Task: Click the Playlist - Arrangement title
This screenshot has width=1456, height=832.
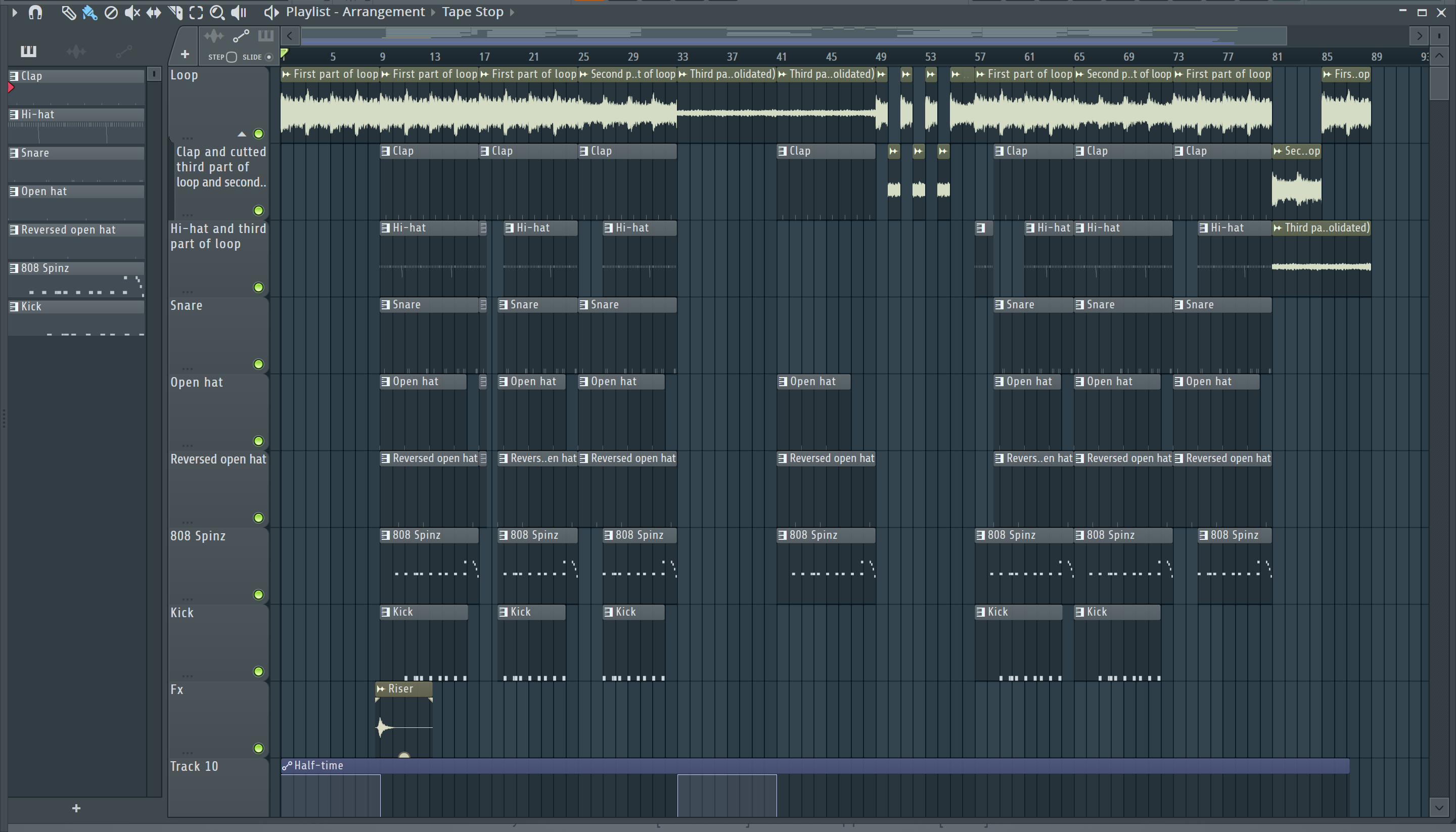Action: (x=355, y=12)
